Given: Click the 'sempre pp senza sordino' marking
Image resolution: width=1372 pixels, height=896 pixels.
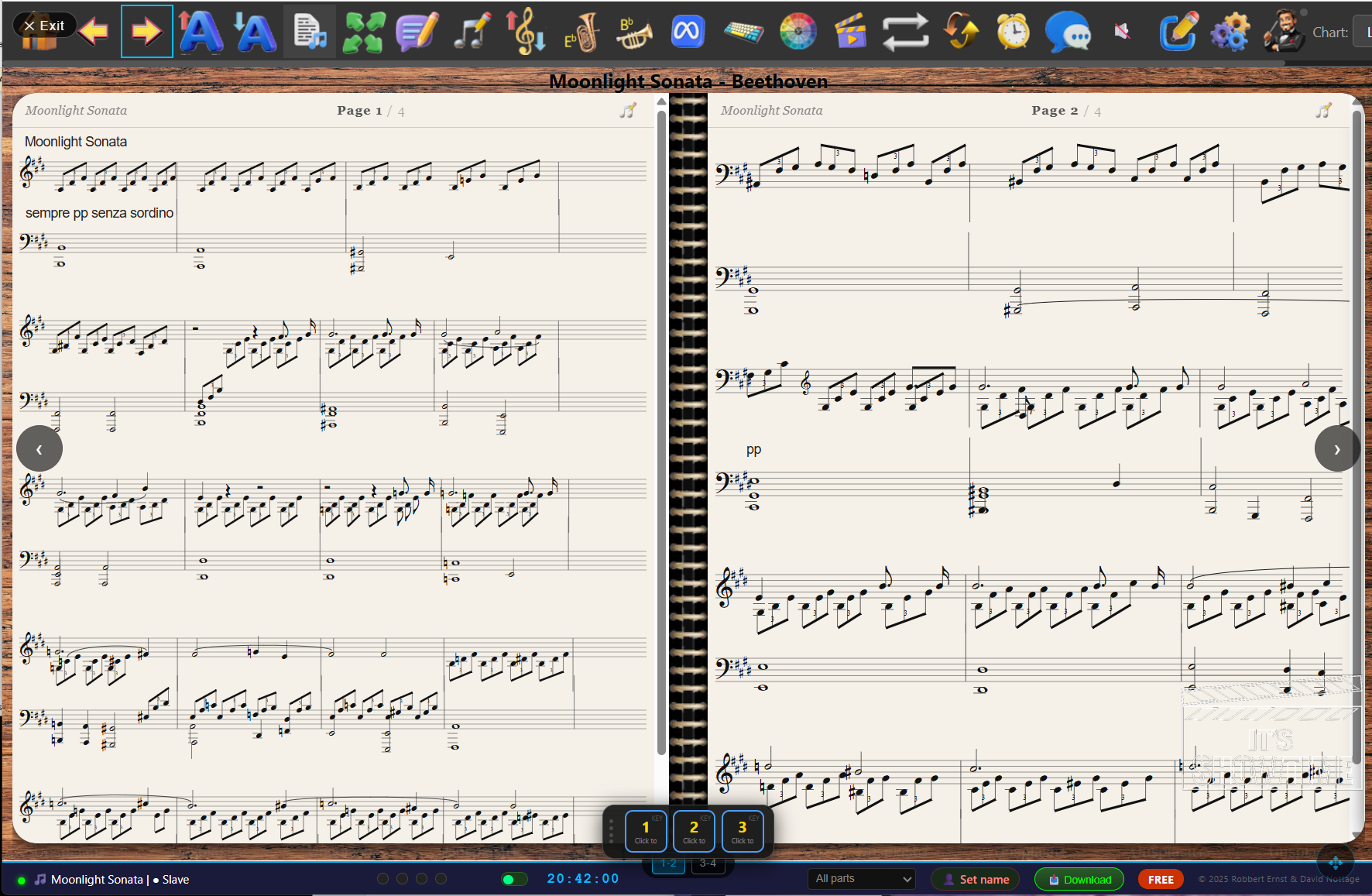Looking at the screenshot, I should coord(100,213).
